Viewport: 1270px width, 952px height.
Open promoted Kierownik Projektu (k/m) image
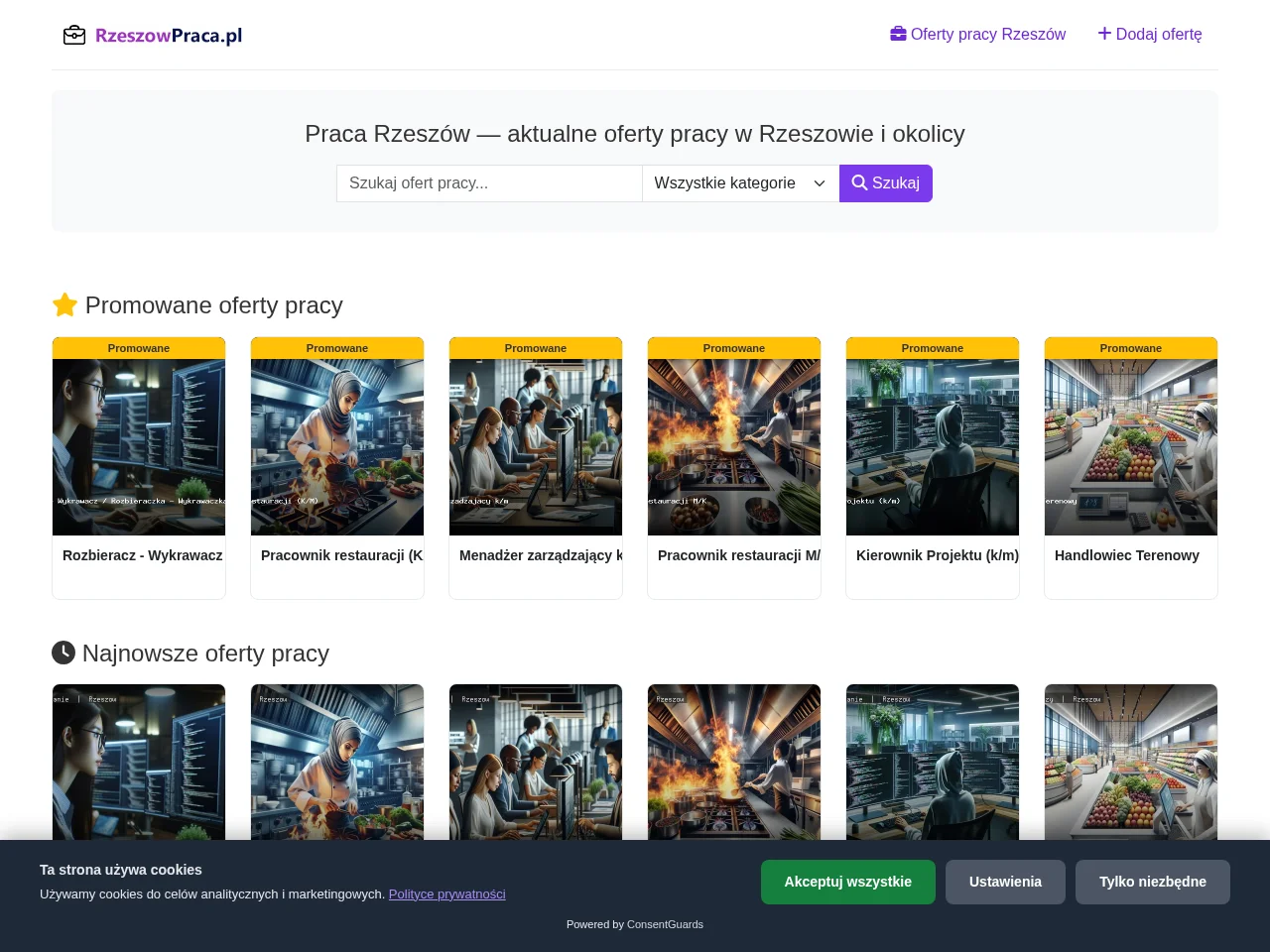pyautogui.click(x=933, y=447)
